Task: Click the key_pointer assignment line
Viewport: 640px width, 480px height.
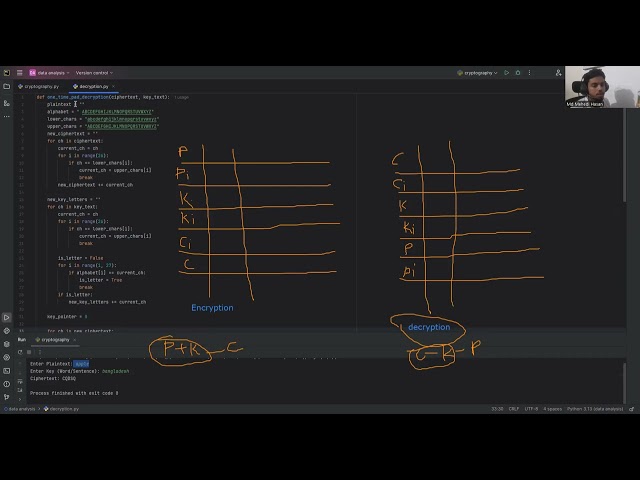Action: click(x=67, y=317)
